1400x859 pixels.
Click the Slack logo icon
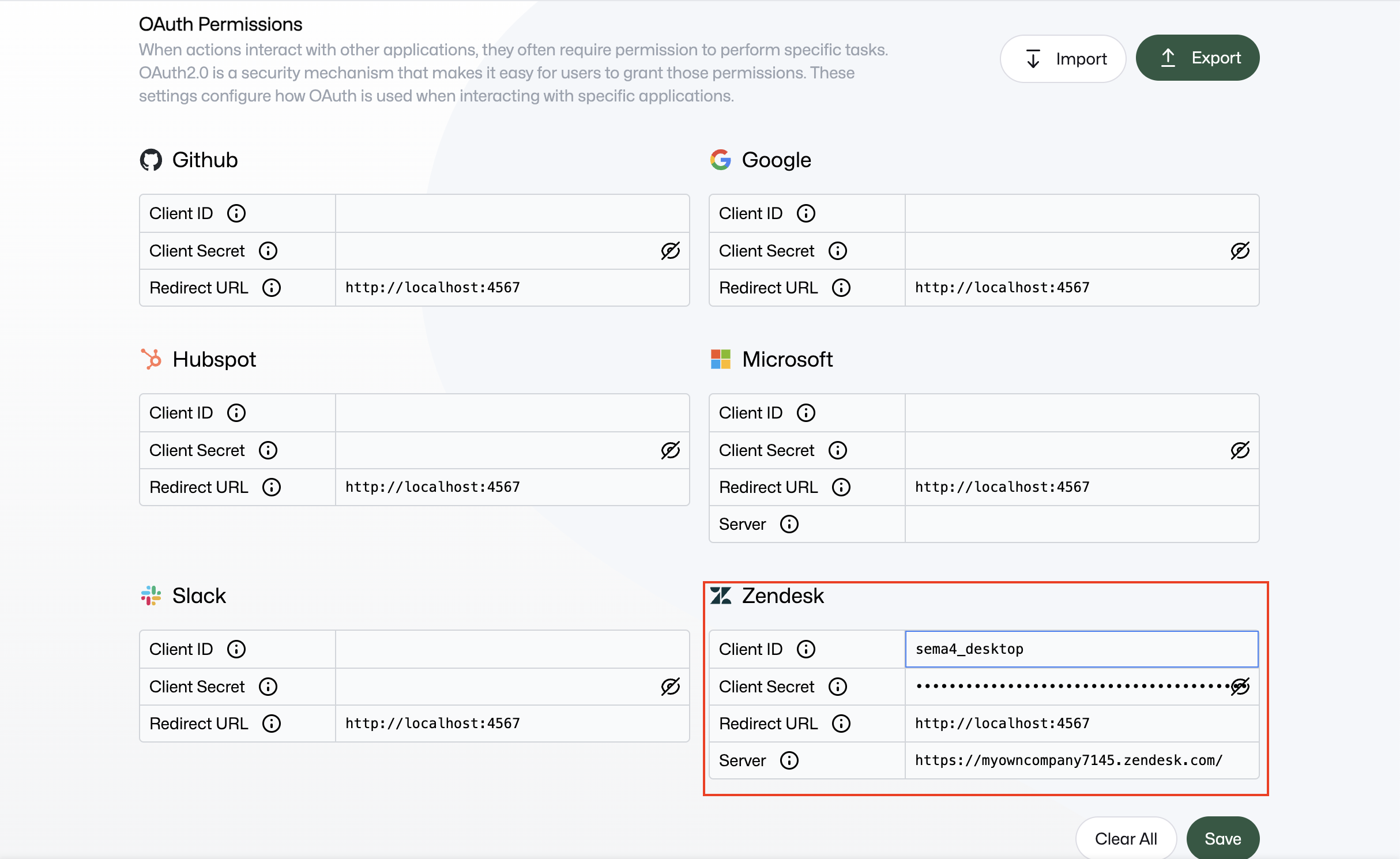click(x=151, y=596)
